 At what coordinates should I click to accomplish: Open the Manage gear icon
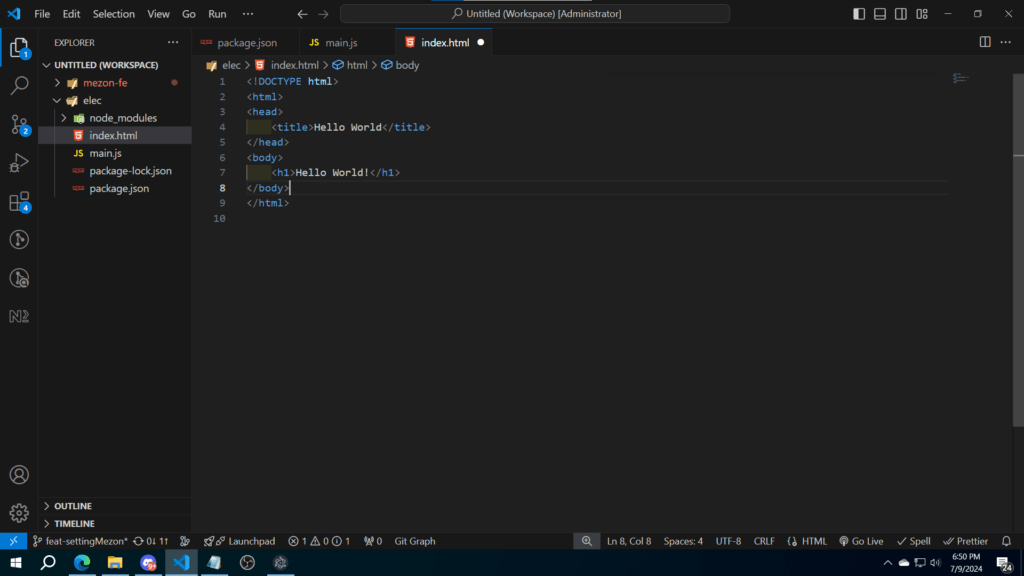click(x=19, y=513)
